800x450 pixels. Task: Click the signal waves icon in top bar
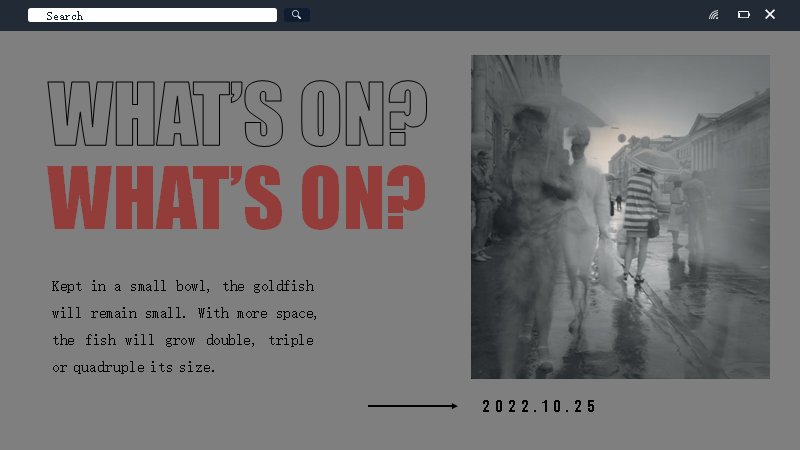[714, 15]
